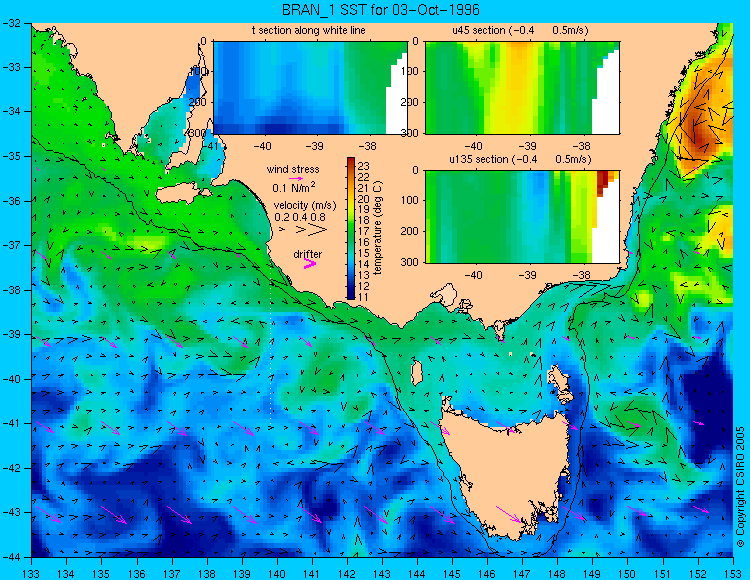Screen dimensions: 750x580
Task: Click the 'temperature (deg C)' color bar label
Action: [x=378, y=228]
